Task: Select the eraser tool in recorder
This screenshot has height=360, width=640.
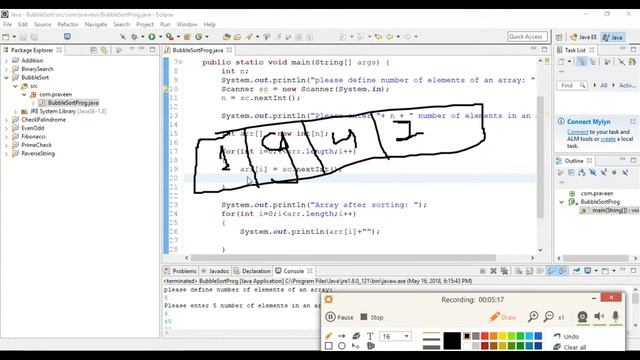Action: click(356, 336)
